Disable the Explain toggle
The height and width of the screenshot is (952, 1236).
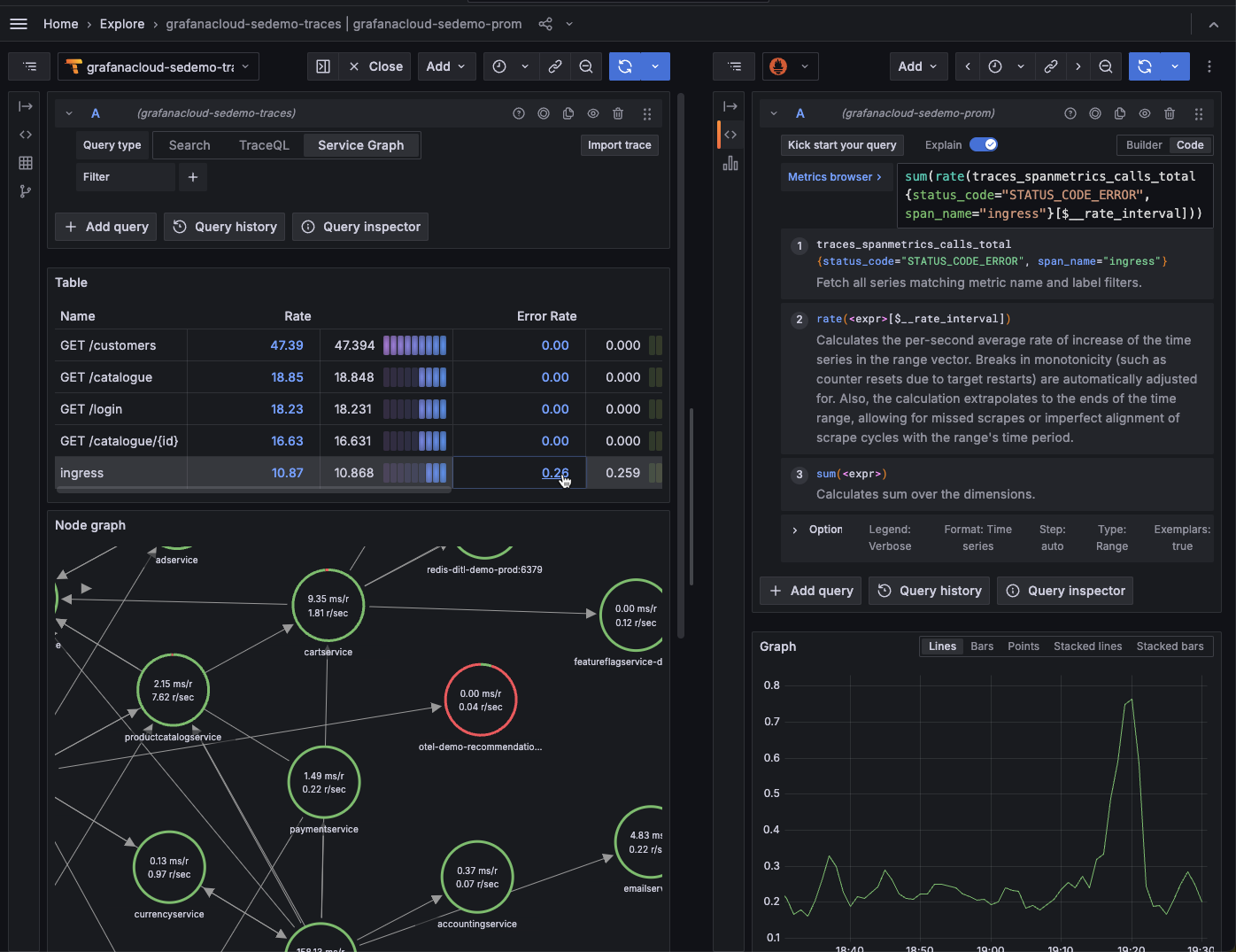click(983, 144)
